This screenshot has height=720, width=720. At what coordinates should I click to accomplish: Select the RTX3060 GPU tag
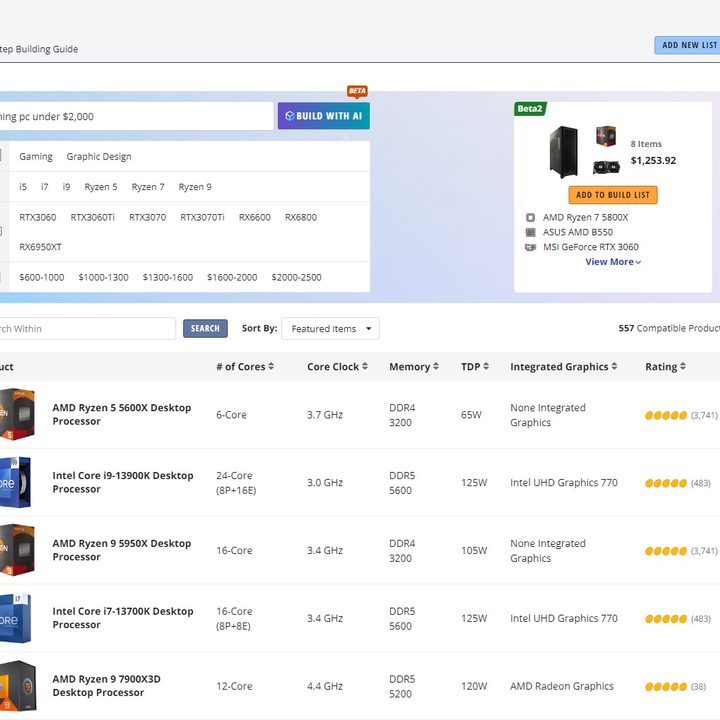pyautogui.click(x=38, y=217)
